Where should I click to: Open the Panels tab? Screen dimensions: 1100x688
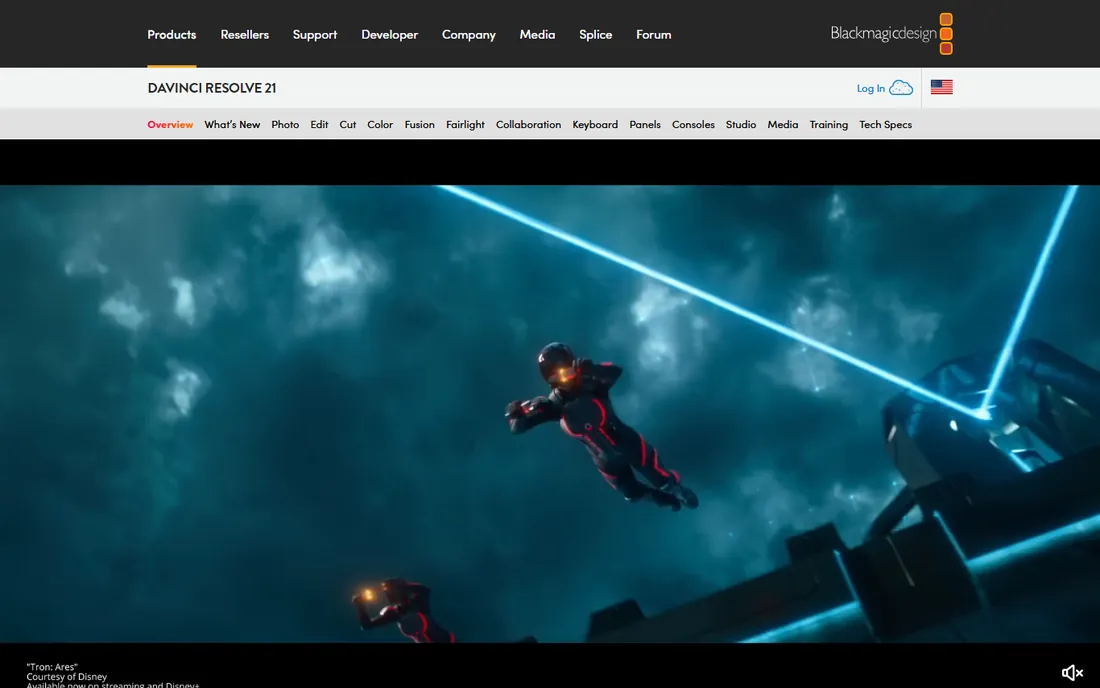[x=645, y=124]
